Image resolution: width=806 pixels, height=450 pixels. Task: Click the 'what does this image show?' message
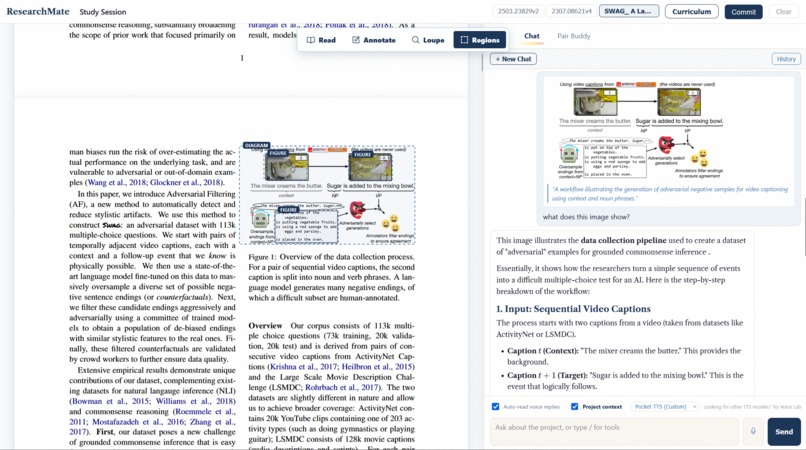click(x=586, y=217)
